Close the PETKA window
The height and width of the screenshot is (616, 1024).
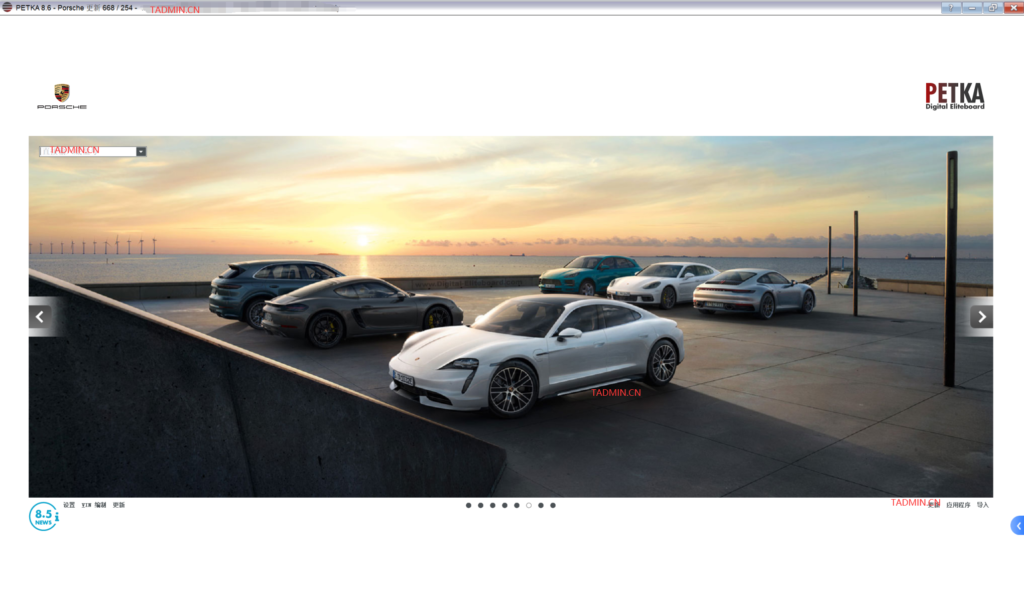pyautogui.click(x=1012, y=7)
